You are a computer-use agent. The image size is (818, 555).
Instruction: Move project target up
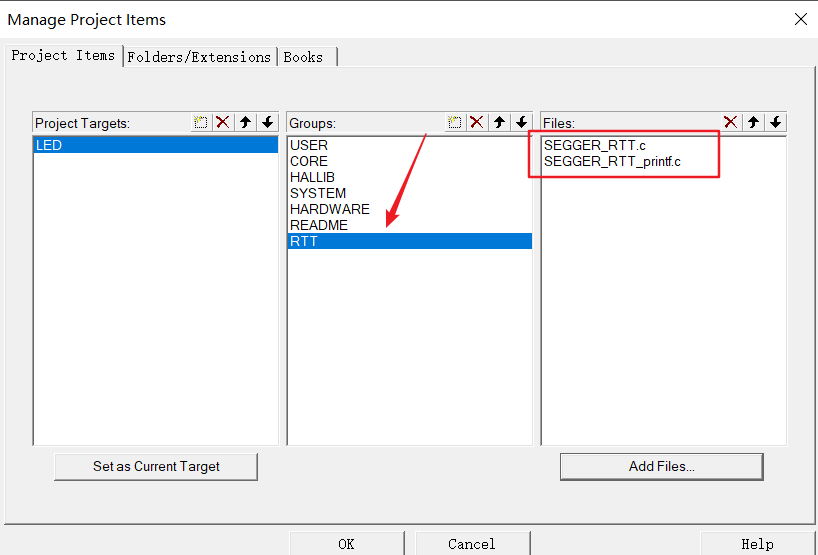245,123
